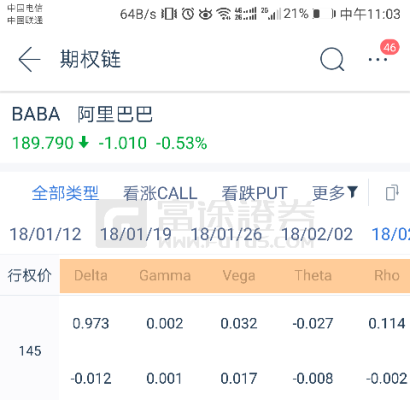
Task: Select the 全部类型 tab
Action: click(65, 193)
